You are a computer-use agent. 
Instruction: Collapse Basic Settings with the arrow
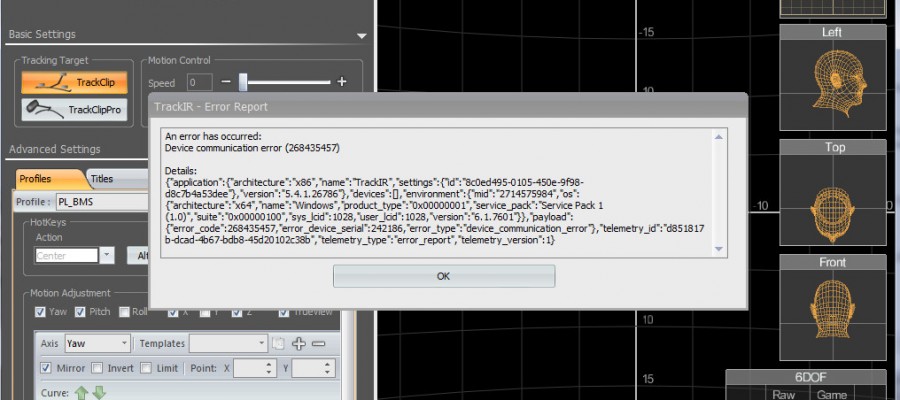361,36
